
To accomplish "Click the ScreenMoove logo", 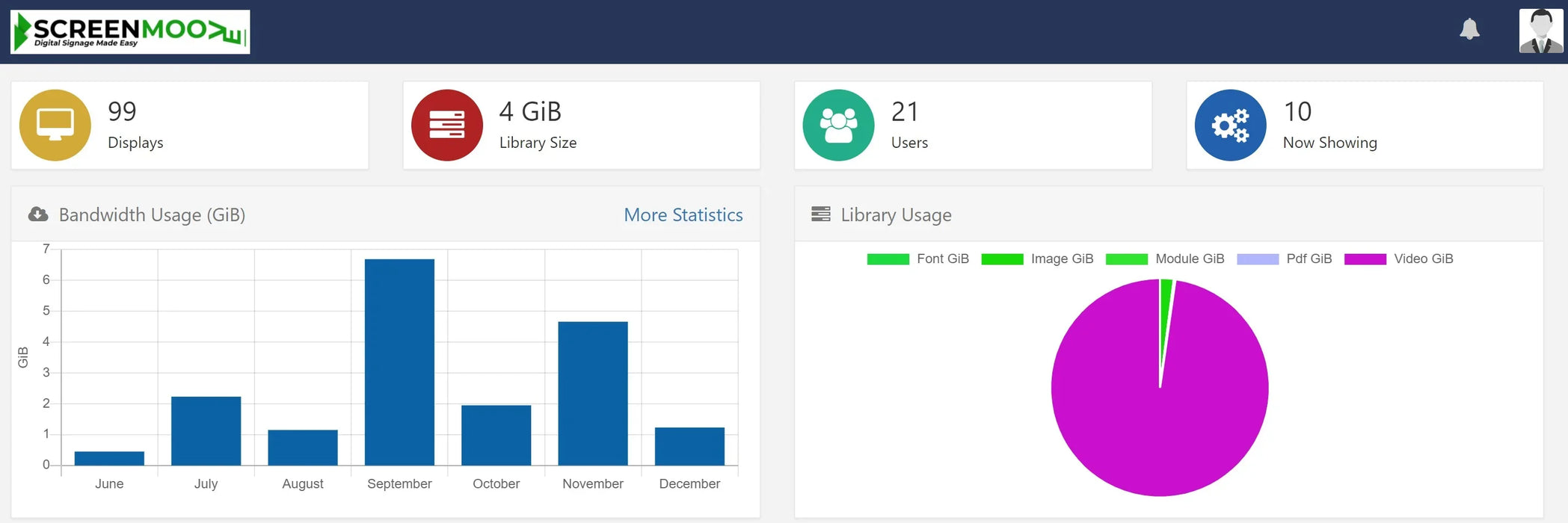I will point(130,31).
